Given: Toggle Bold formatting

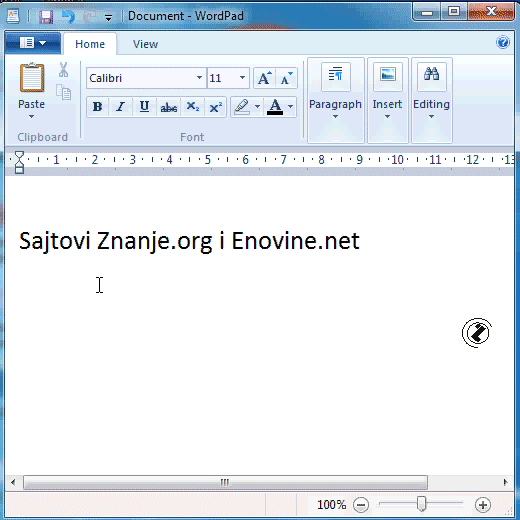Looking at the screenshot, I should click(97, 107).
